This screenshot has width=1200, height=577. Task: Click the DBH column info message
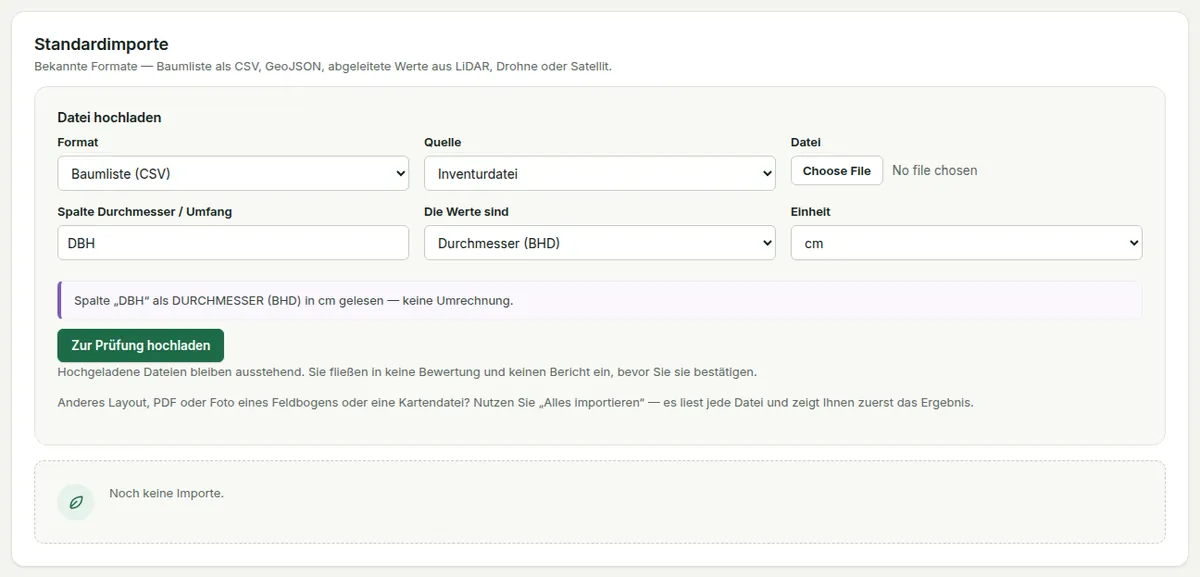pyautogui.click(x=599, y=300)
